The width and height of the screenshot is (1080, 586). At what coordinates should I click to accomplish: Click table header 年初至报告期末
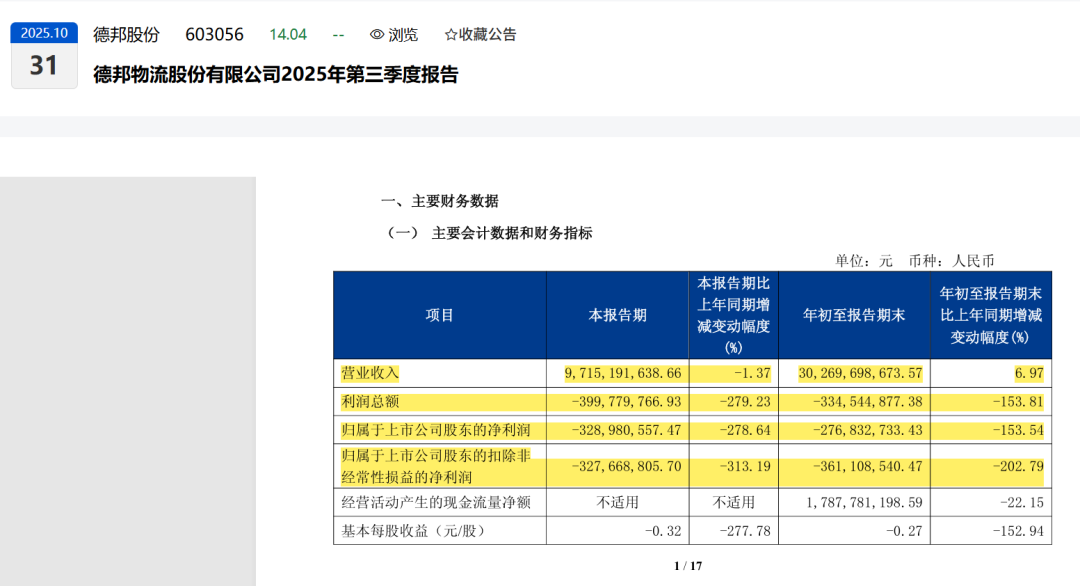(854, 315)
